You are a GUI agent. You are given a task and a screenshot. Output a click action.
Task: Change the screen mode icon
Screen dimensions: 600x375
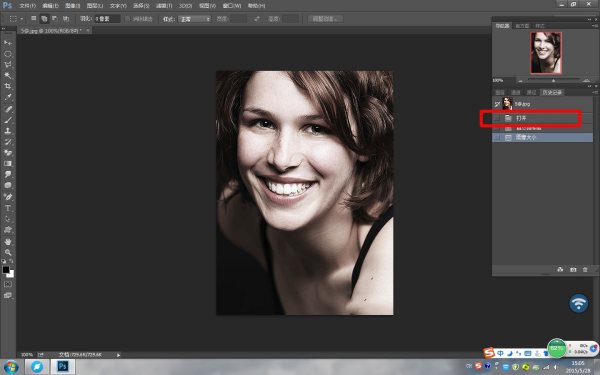click(8, 295)
